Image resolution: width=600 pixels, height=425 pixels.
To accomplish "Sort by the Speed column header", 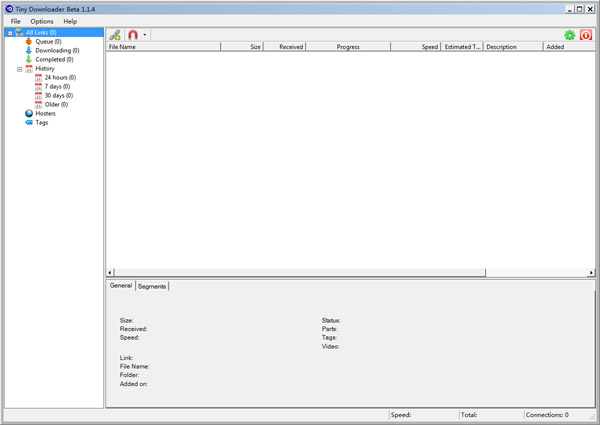I will 416,47.
